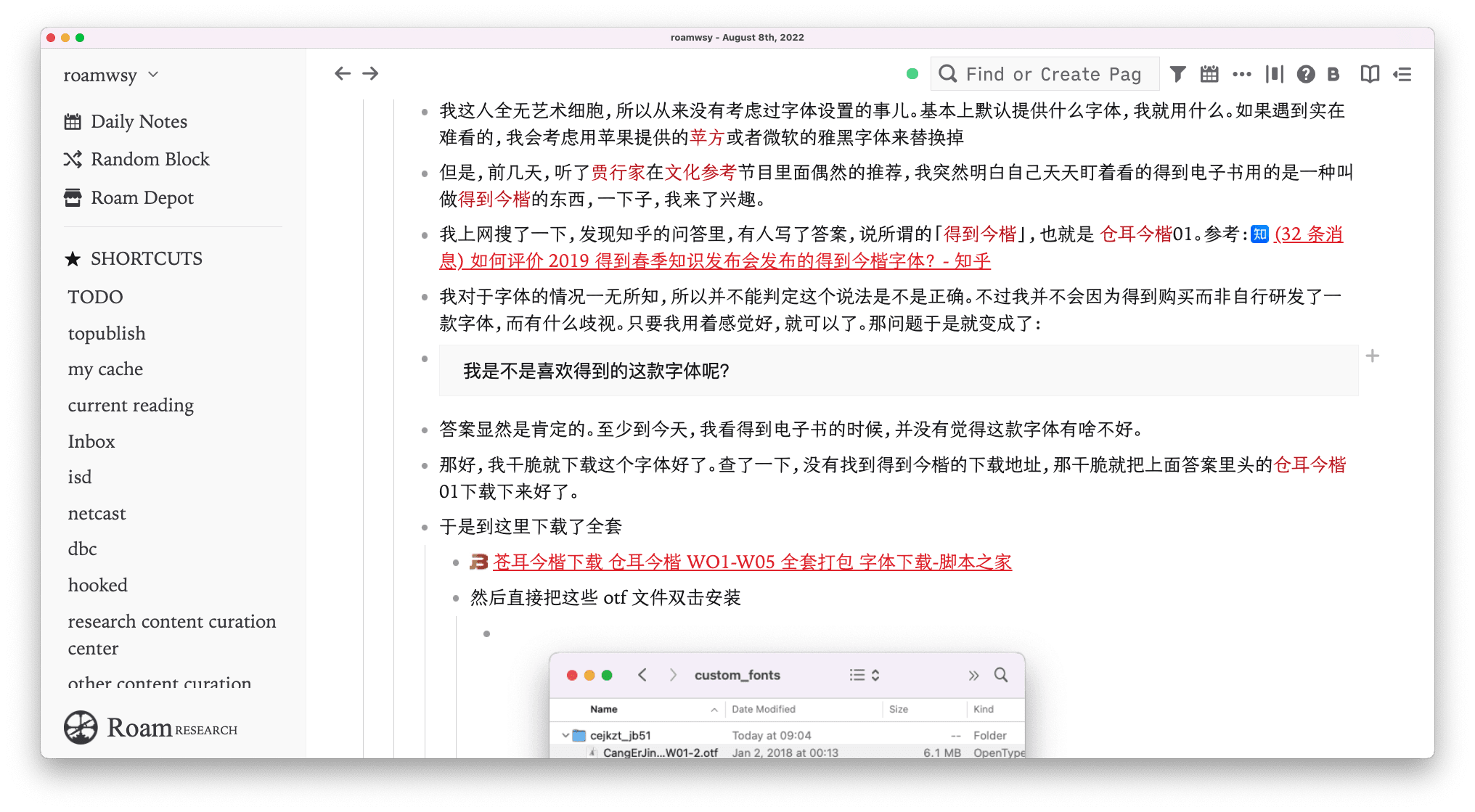Click the 仓耳今楷 full download link
The image size is (1475, 812).
(751, 562)
